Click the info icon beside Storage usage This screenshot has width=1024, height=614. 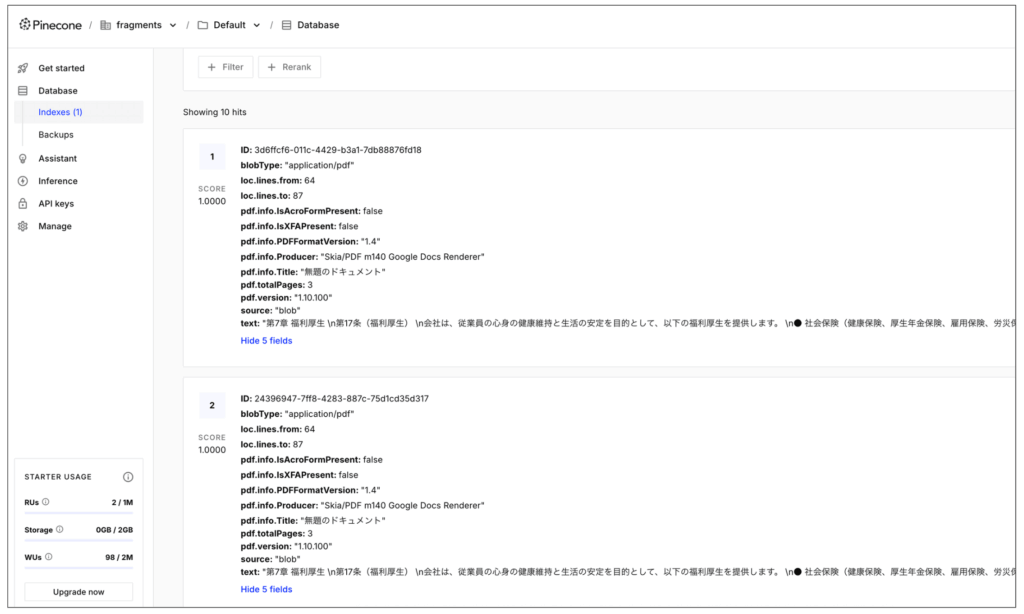pyautogui.click(x=61, y=529)
